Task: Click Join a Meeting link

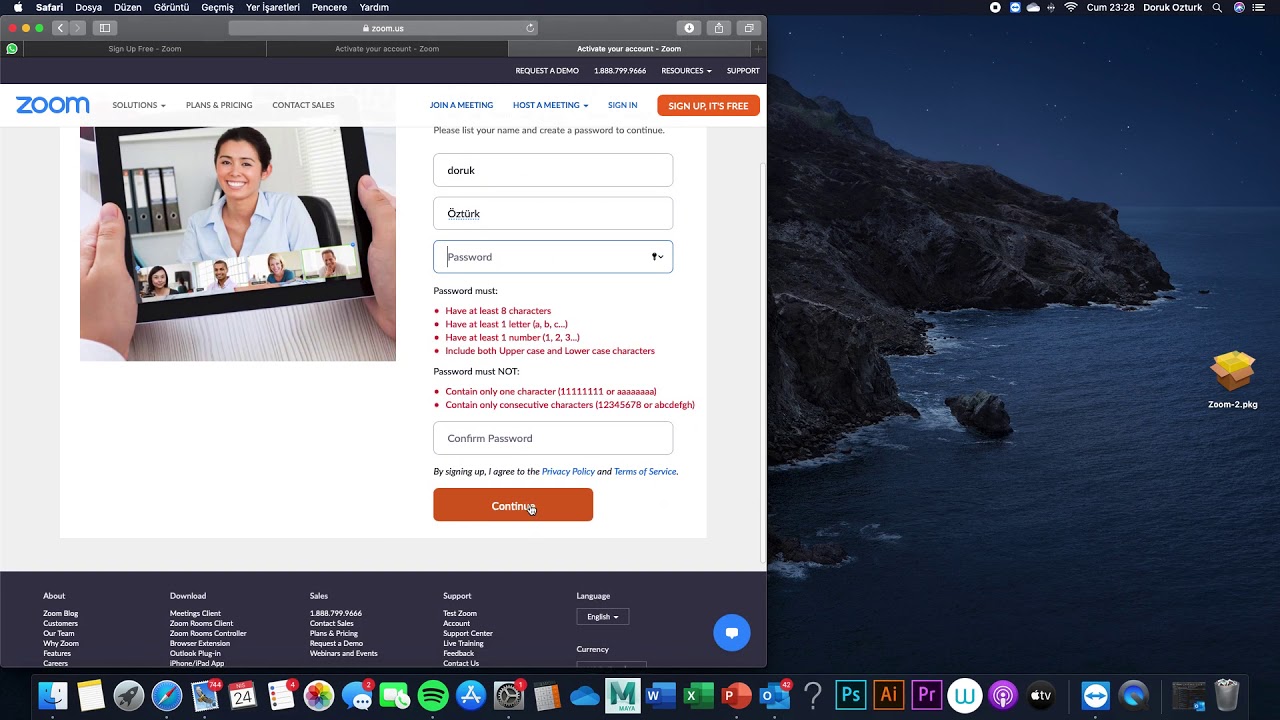Action: point(461,105)
